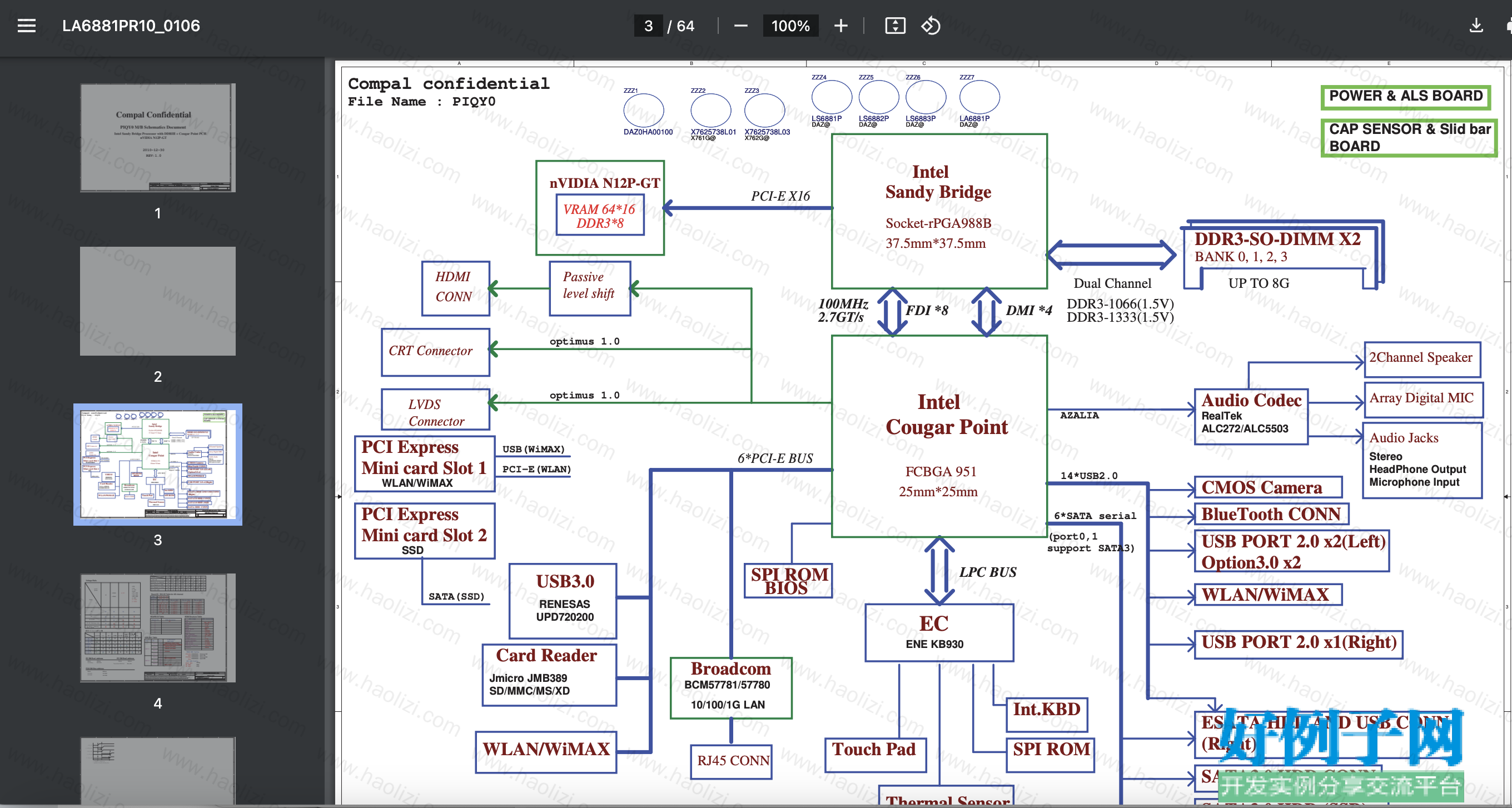This screenshot has height=808, width=1512.
Task: Click the EC ENE KB930 block text
Action: 934,631
